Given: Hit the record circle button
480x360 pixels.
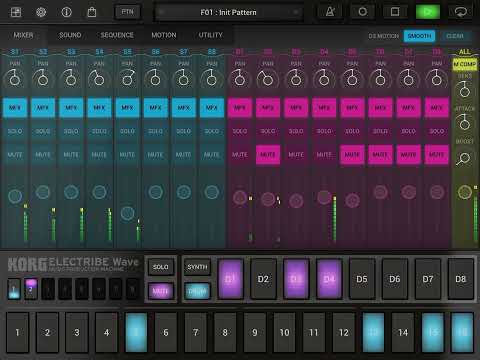Looking at the screenshot, I should [362, 12].
